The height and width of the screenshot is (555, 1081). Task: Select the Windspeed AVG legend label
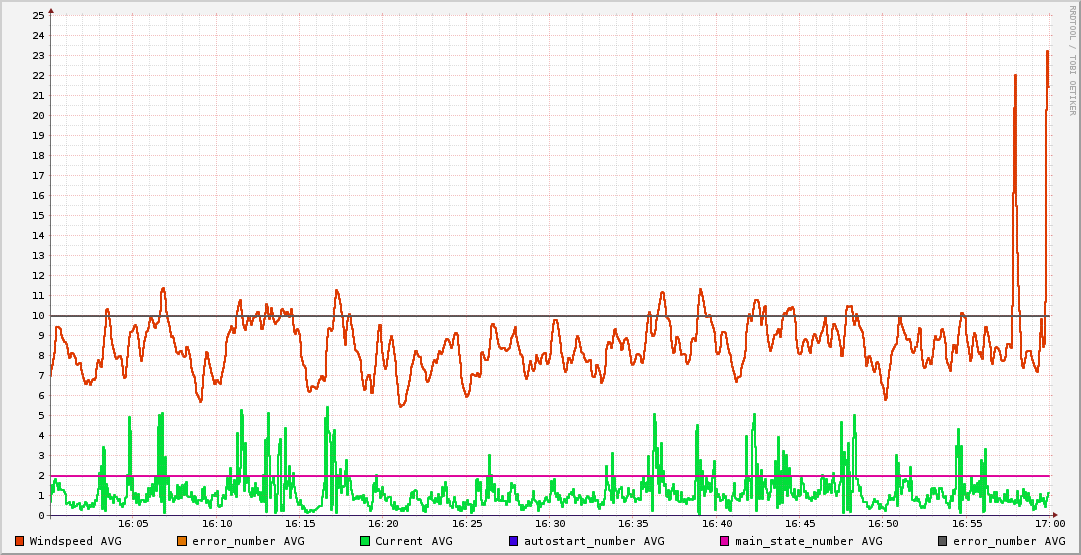click(x=75, y=541)
